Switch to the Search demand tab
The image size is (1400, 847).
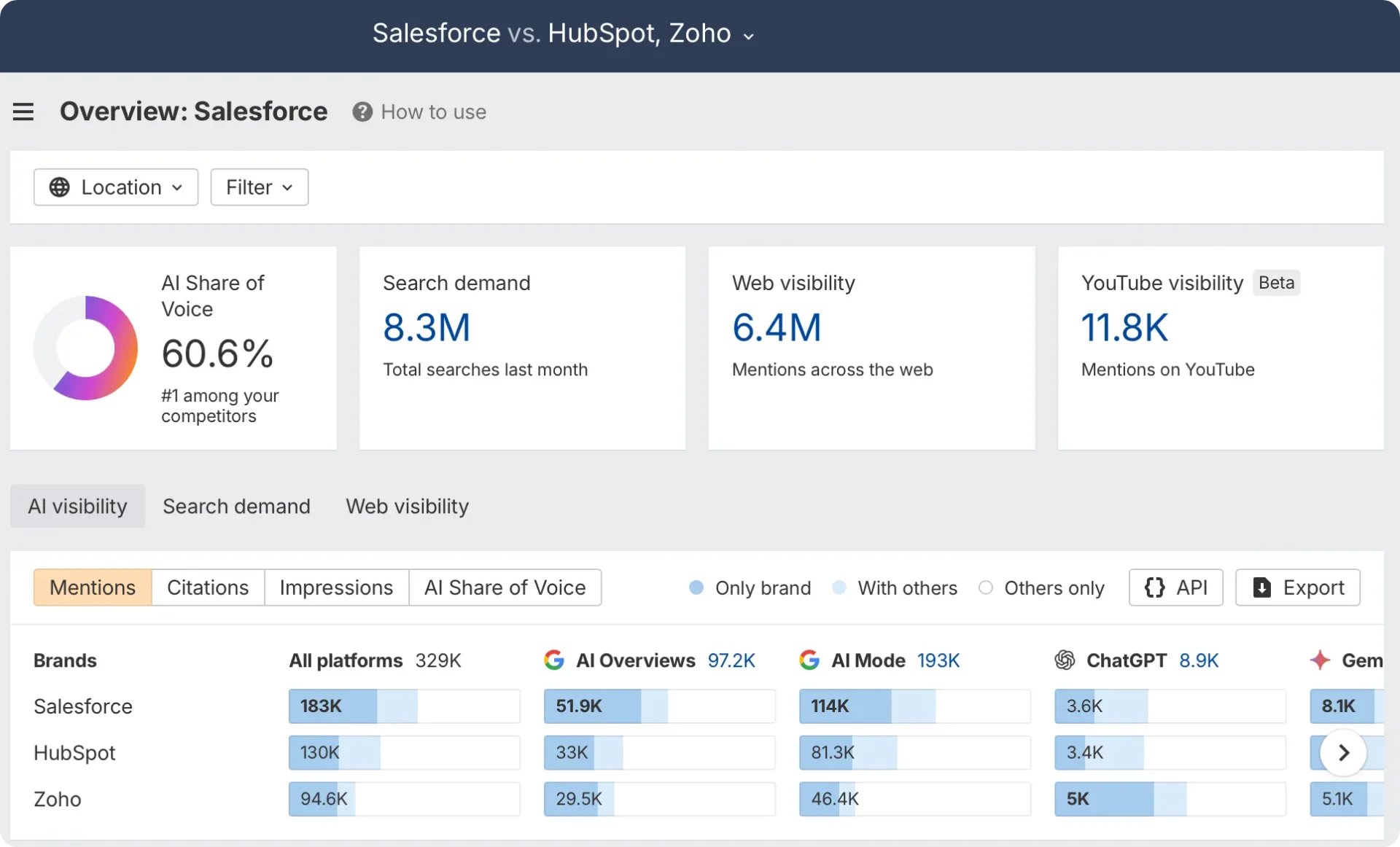[236, 507]
